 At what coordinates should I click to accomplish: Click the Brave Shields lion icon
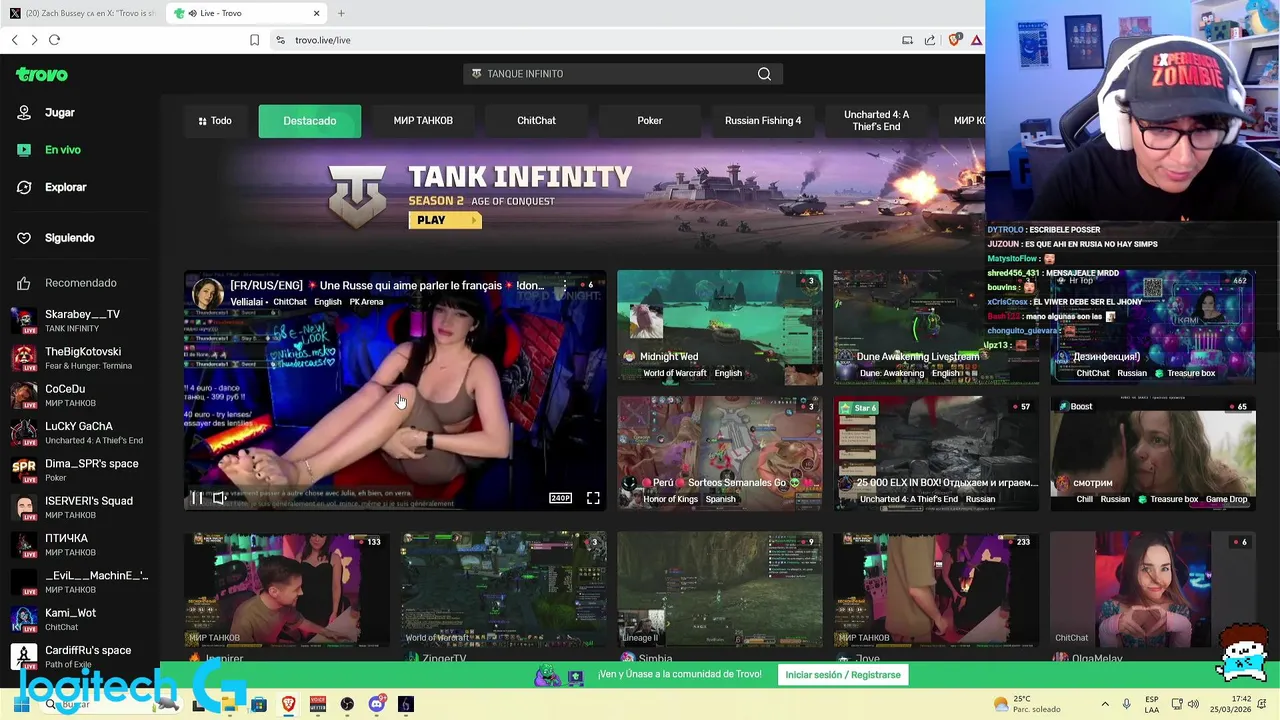pos(954,40)
